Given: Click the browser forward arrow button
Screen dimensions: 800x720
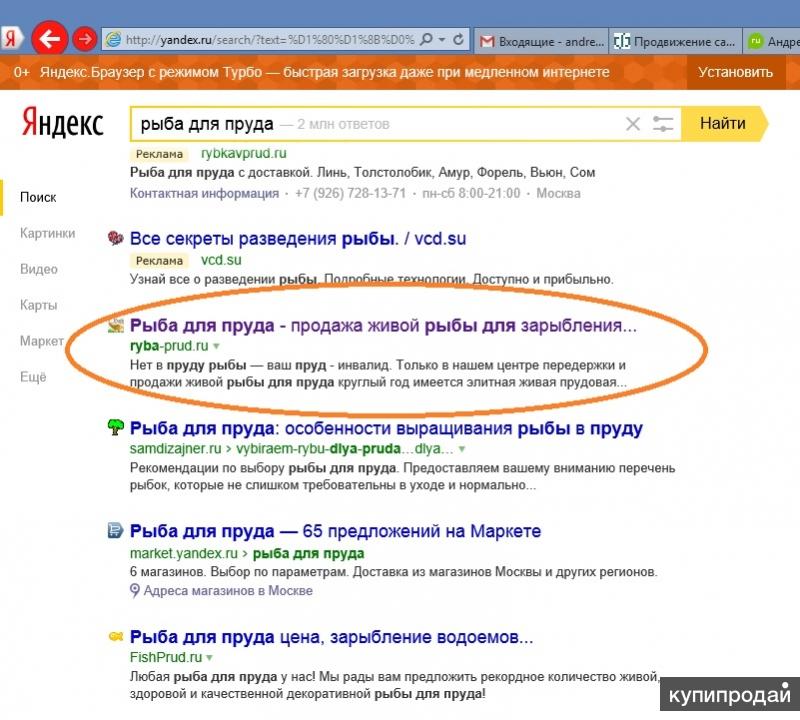Looking at the screenshot, I should coord(85,39).
